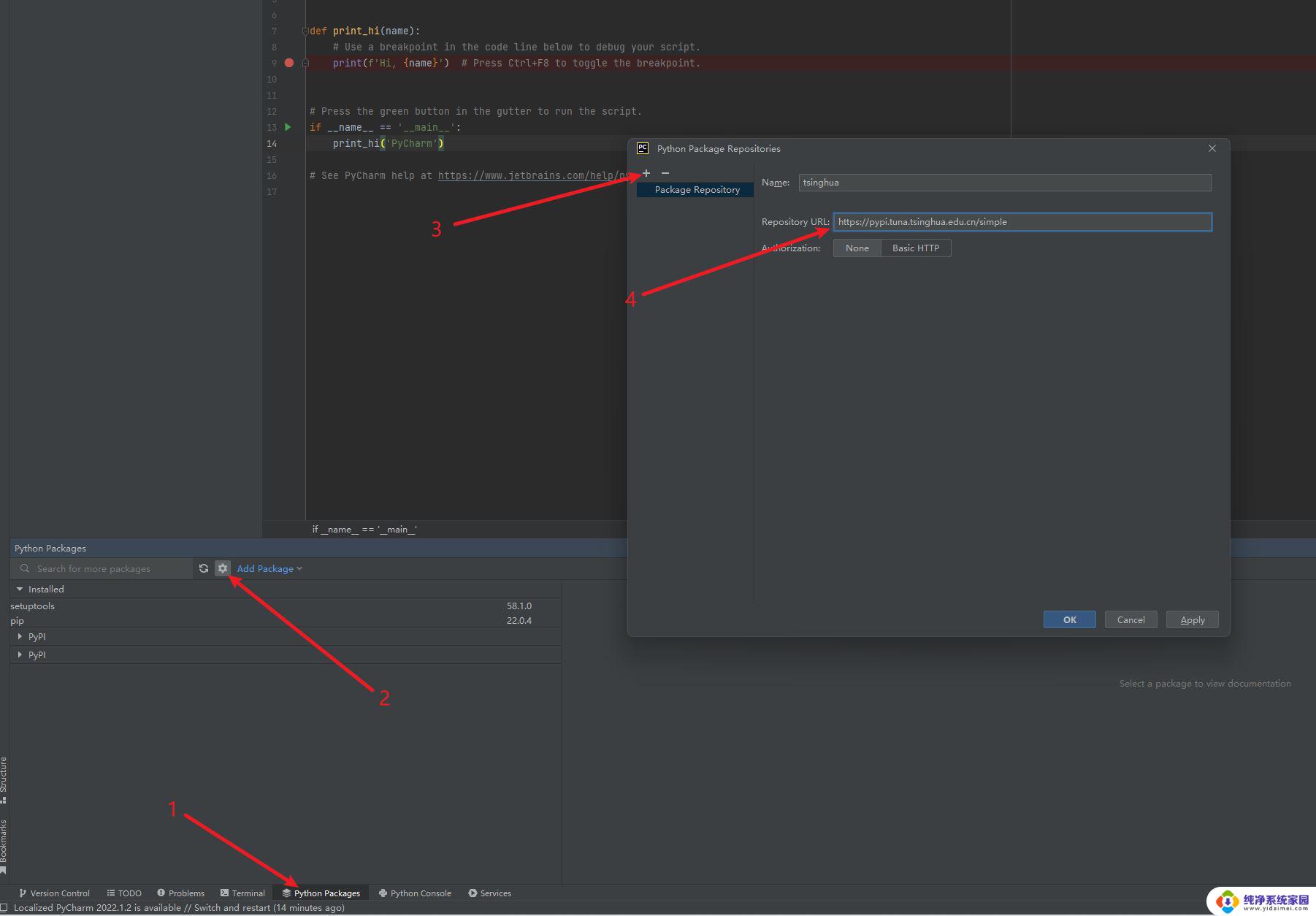The width and height of the screenshot is (1316, 916).
Task: Select None authorization option
Action: tap(857, 248)
